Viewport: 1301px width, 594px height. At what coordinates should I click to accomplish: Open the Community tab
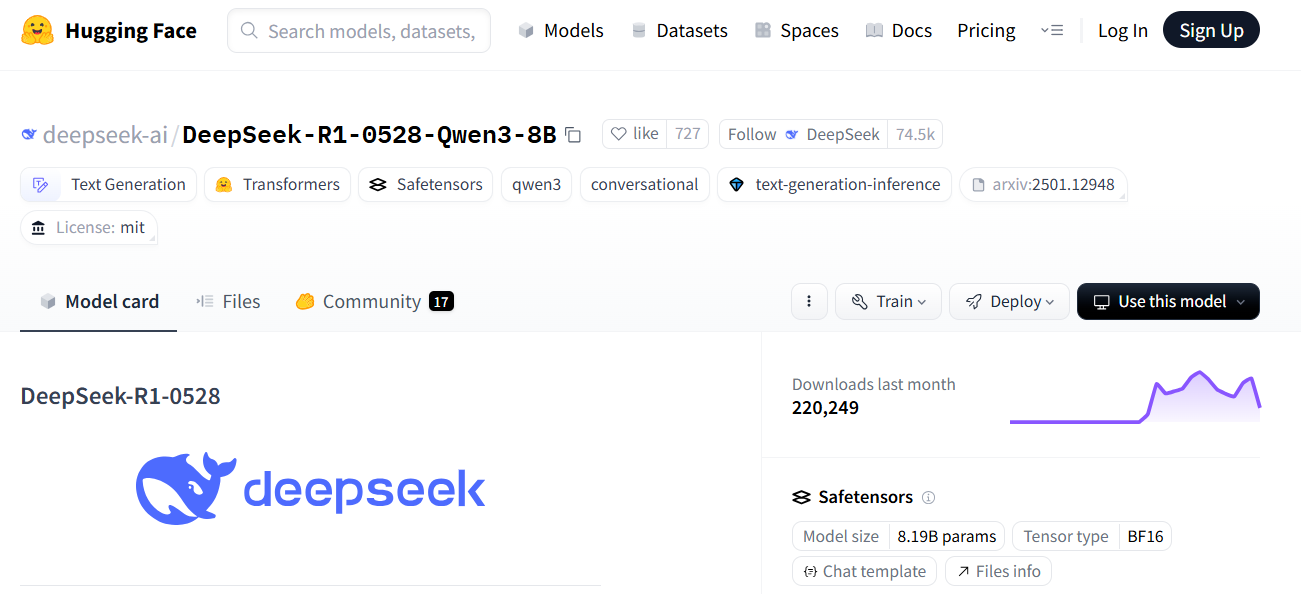point(374,302)
